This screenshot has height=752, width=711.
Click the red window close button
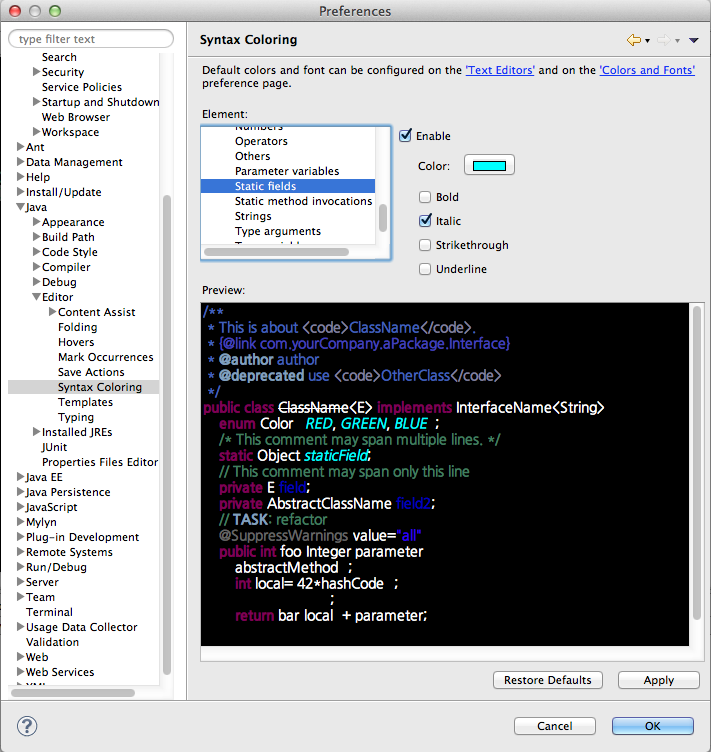point(15,11)
